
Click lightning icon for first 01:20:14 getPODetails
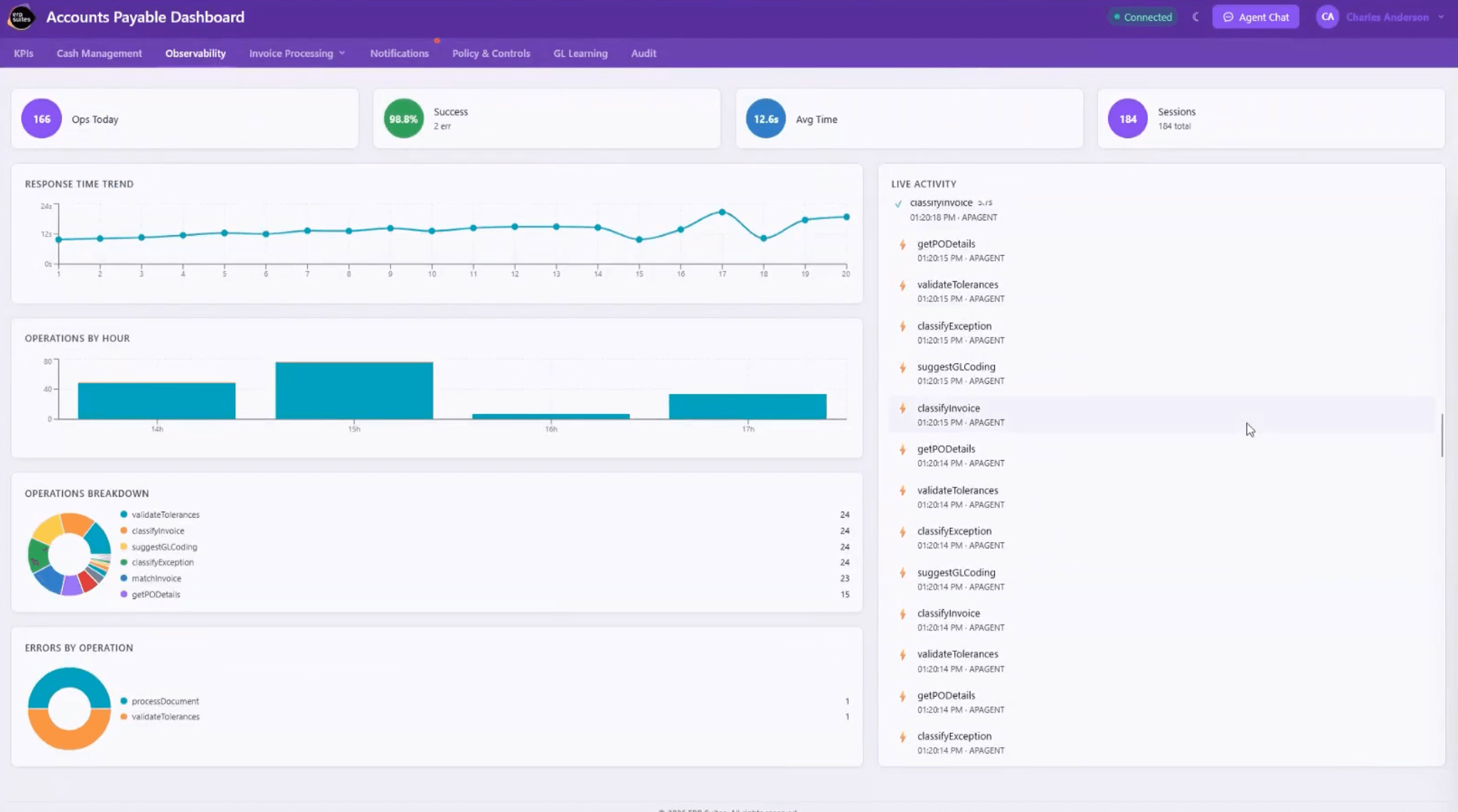[x=903, y=449]
